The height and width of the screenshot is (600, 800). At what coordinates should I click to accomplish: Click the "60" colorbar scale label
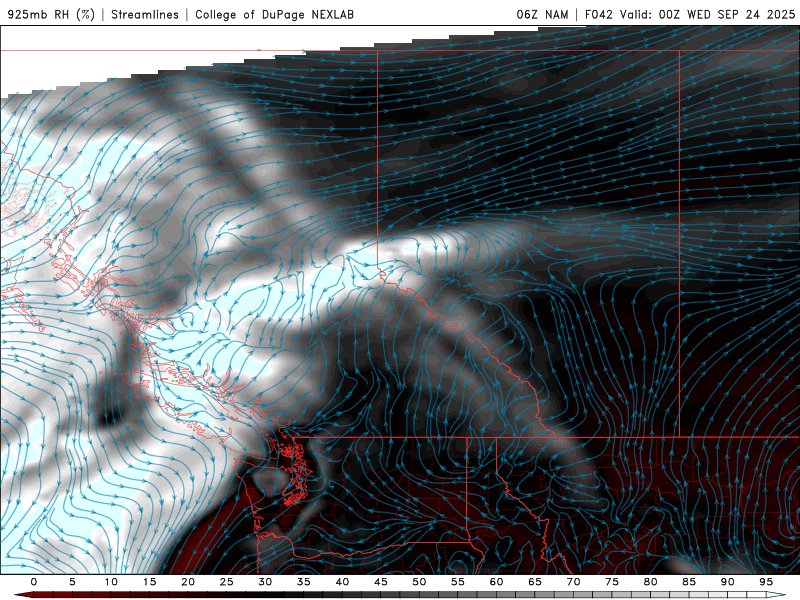(x=496, y=582)
